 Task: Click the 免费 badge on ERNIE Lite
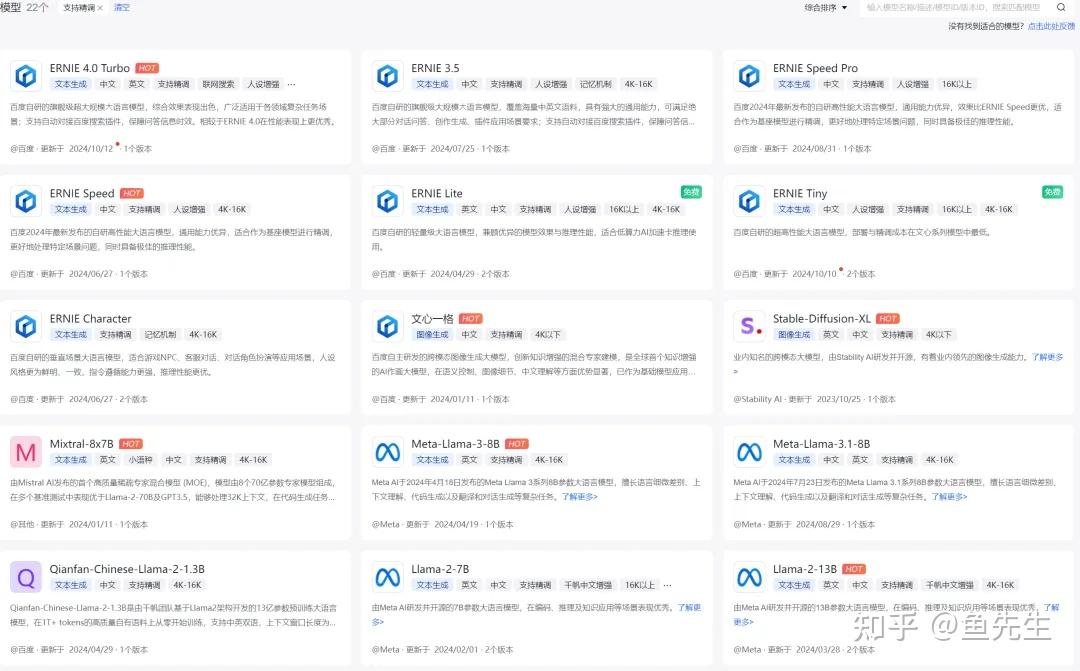pos(691,192)
